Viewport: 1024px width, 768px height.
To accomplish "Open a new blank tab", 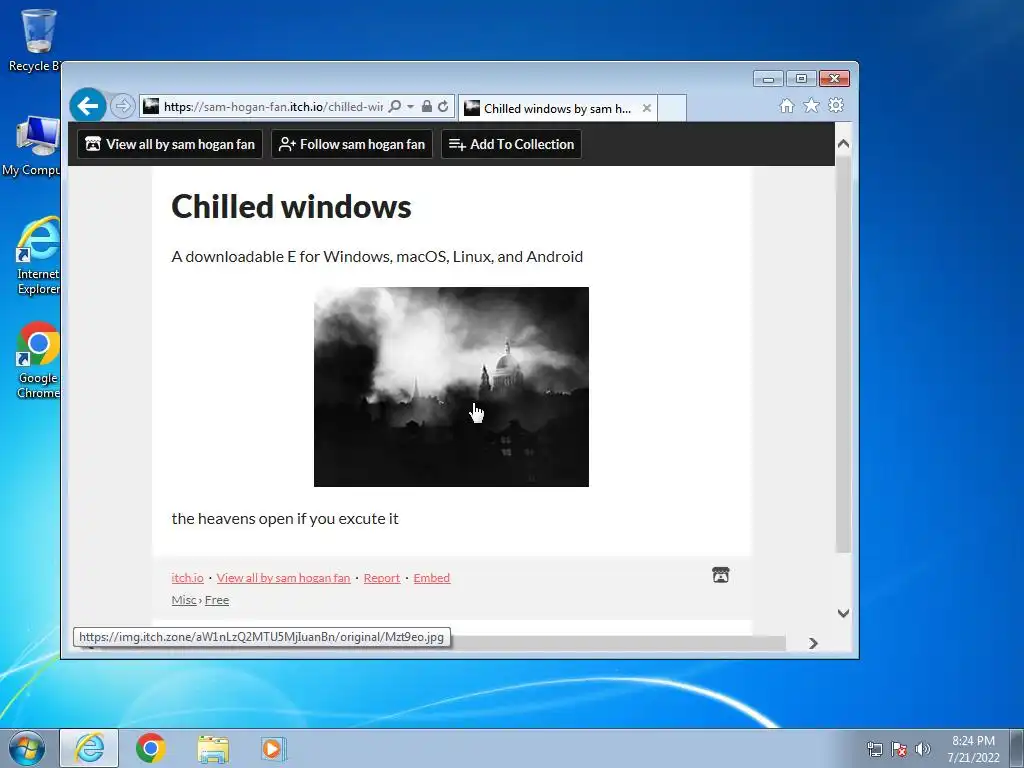I will (672, 108).
